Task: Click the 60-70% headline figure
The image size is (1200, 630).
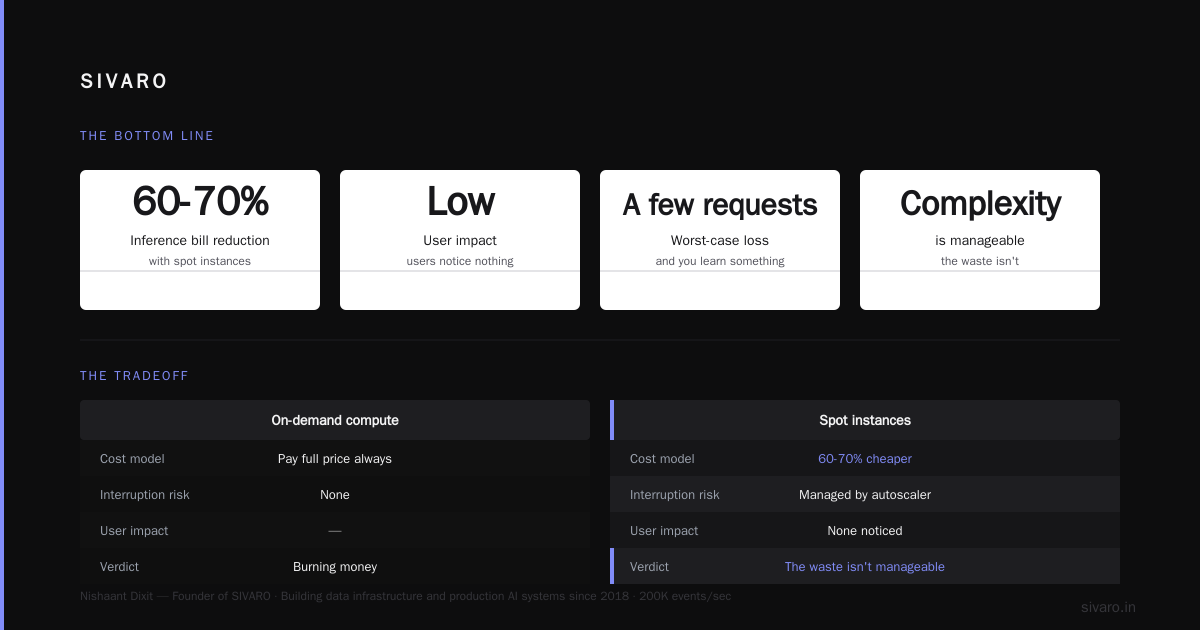Action: click(x=200, y=202)
